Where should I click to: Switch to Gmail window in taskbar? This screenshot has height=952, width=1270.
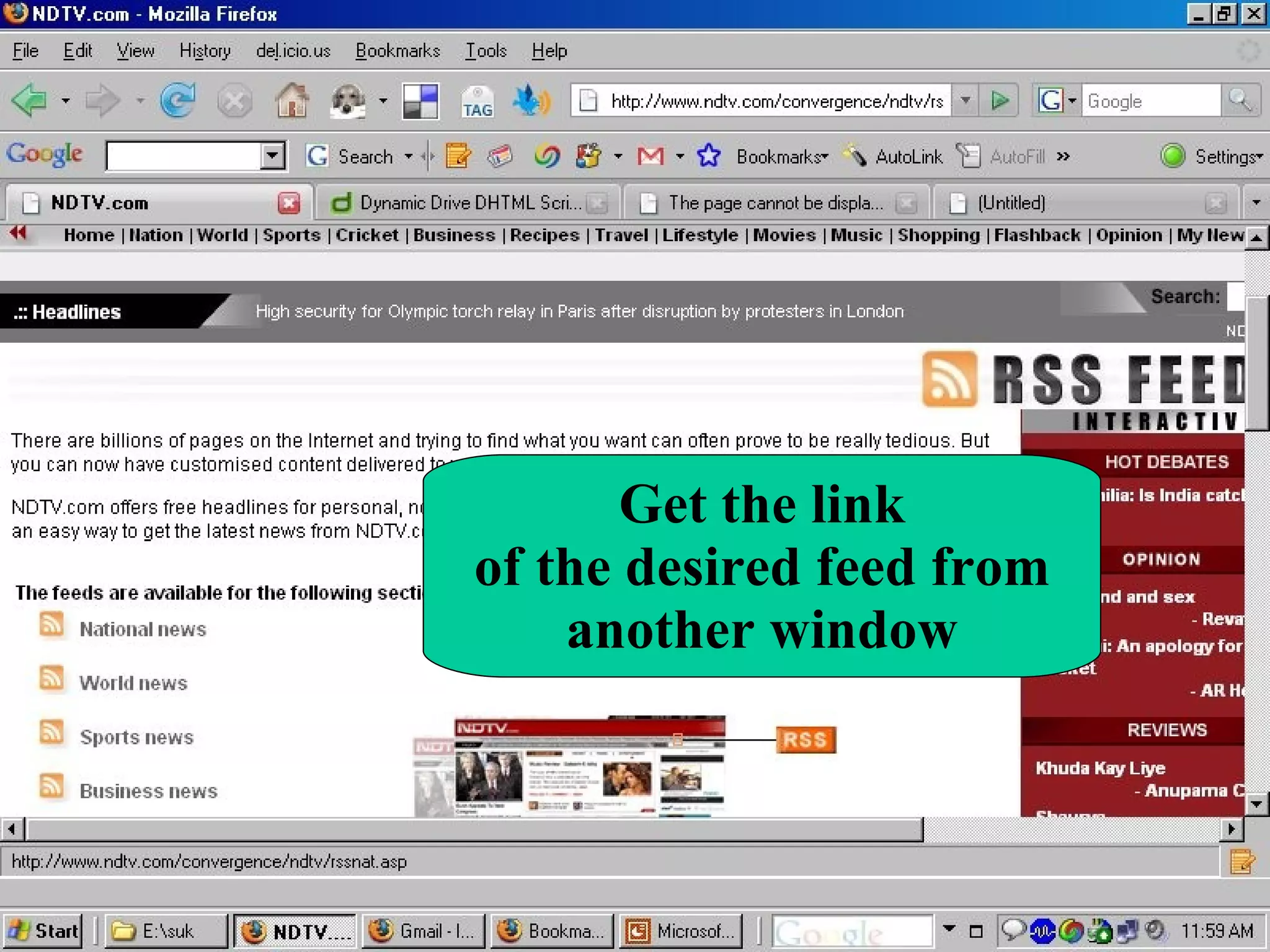pos(424,931)
